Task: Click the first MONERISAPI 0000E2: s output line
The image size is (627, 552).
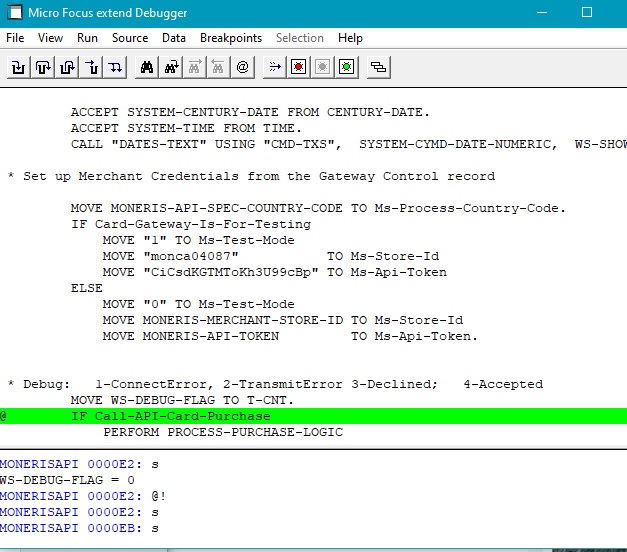Action: (x=79, y=464)
